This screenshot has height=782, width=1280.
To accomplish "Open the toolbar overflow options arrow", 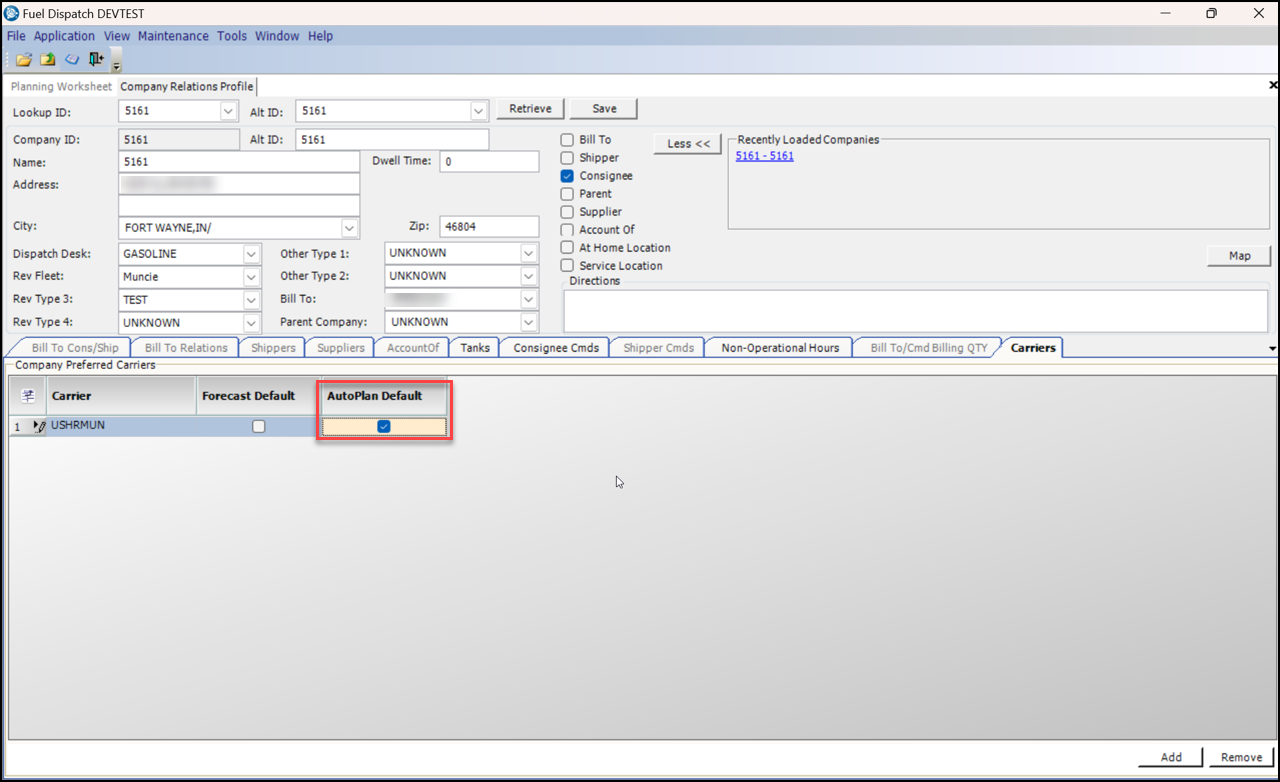I will (116, 66).
